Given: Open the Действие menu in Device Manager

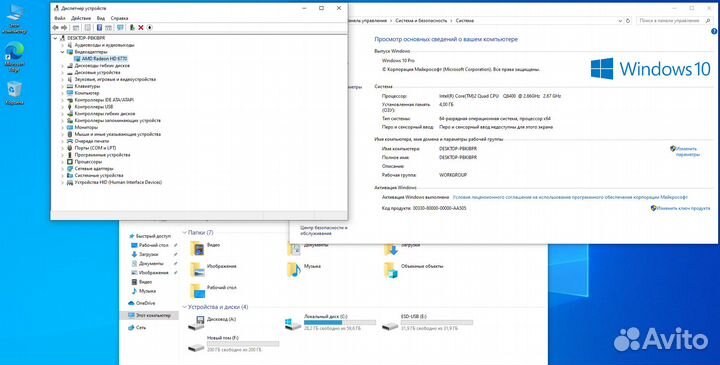Looking at the screenshot, I should (x=81, y=18).
